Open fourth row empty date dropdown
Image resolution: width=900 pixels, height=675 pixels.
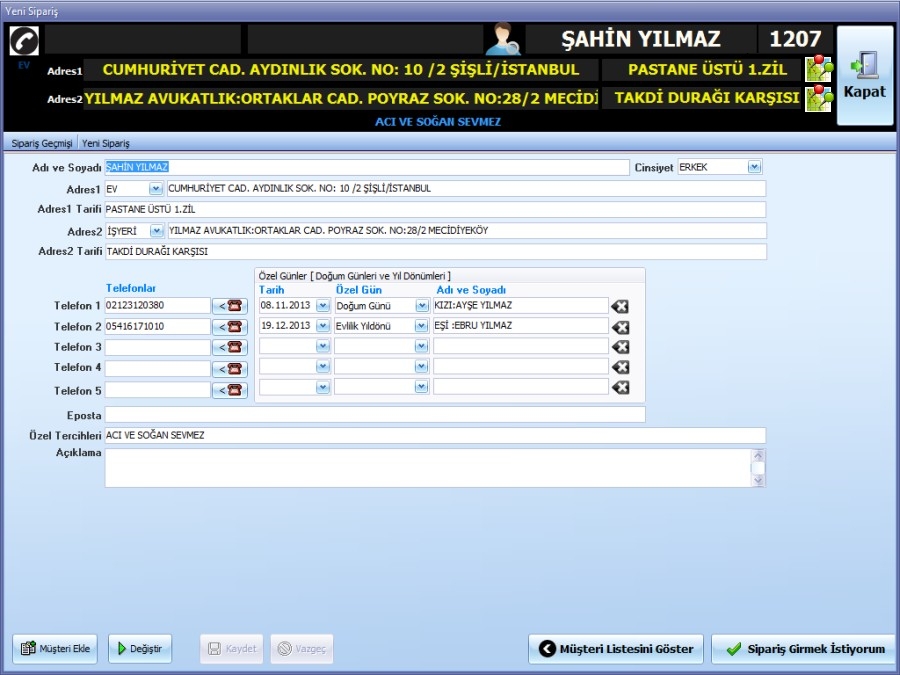323,366
